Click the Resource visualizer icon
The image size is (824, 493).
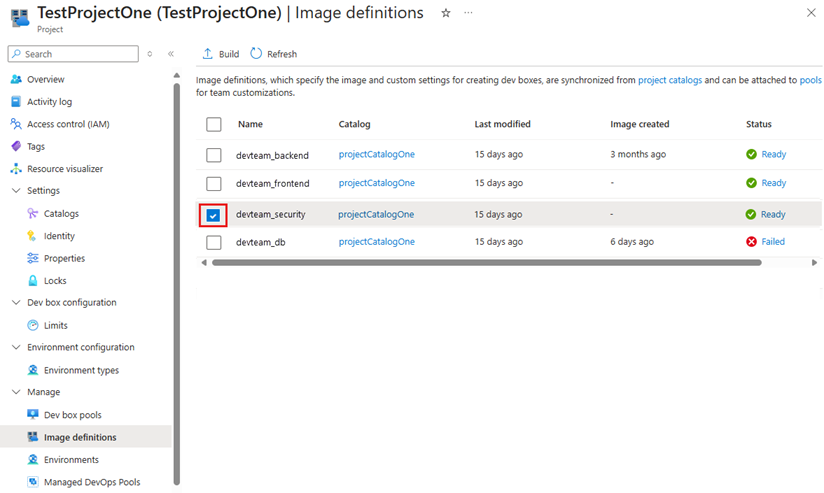[16, 169]
